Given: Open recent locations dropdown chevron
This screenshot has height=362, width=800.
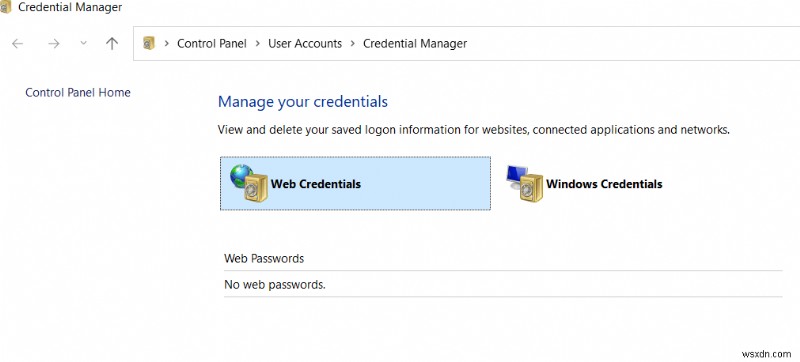Looking at the screenshot, I should 84,44.
